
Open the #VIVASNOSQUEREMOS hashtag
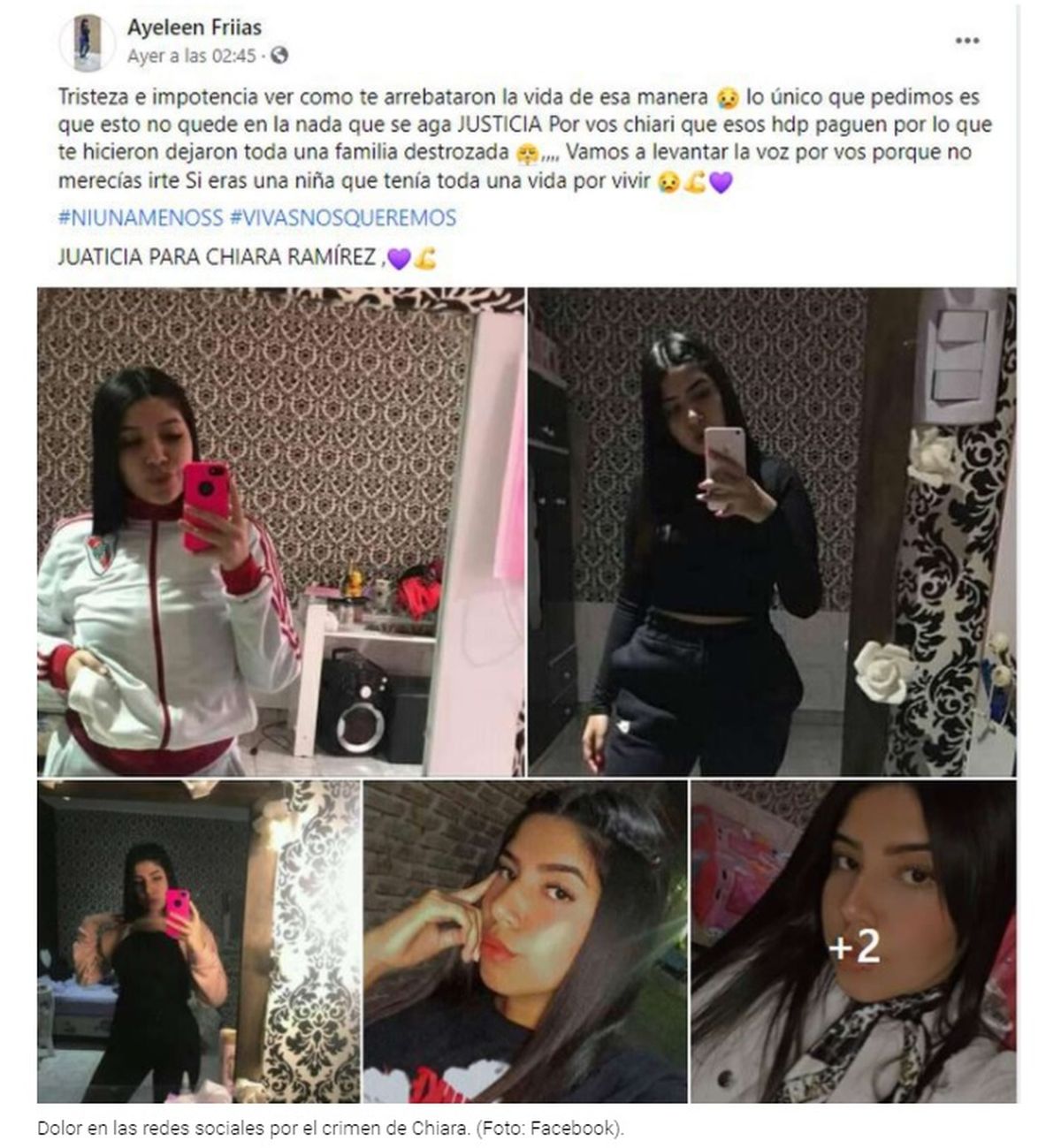(x=343, y=217)
